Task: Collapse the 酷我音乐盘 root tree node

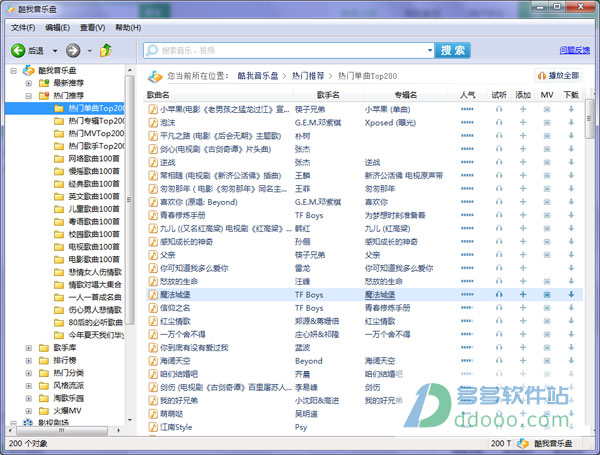Action: [x=14, y=71]
